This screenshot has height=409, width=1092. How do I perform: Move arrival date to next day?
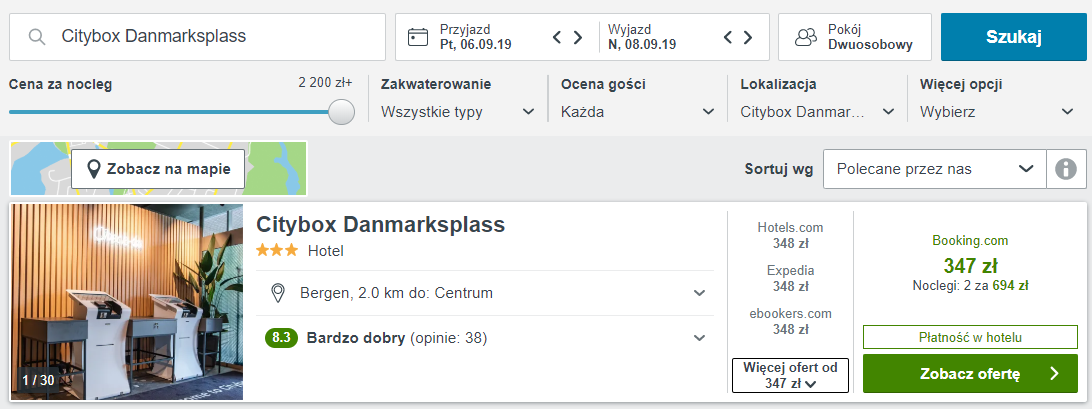[x=578, y=37]
